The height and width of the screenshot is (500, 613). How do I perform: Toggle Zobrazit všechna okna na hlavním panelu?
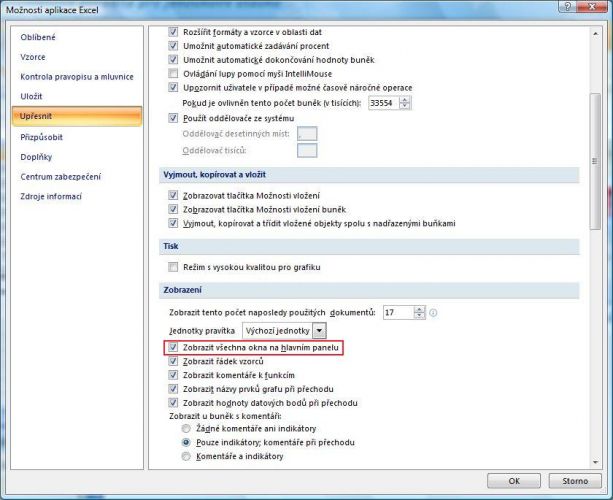173,347
